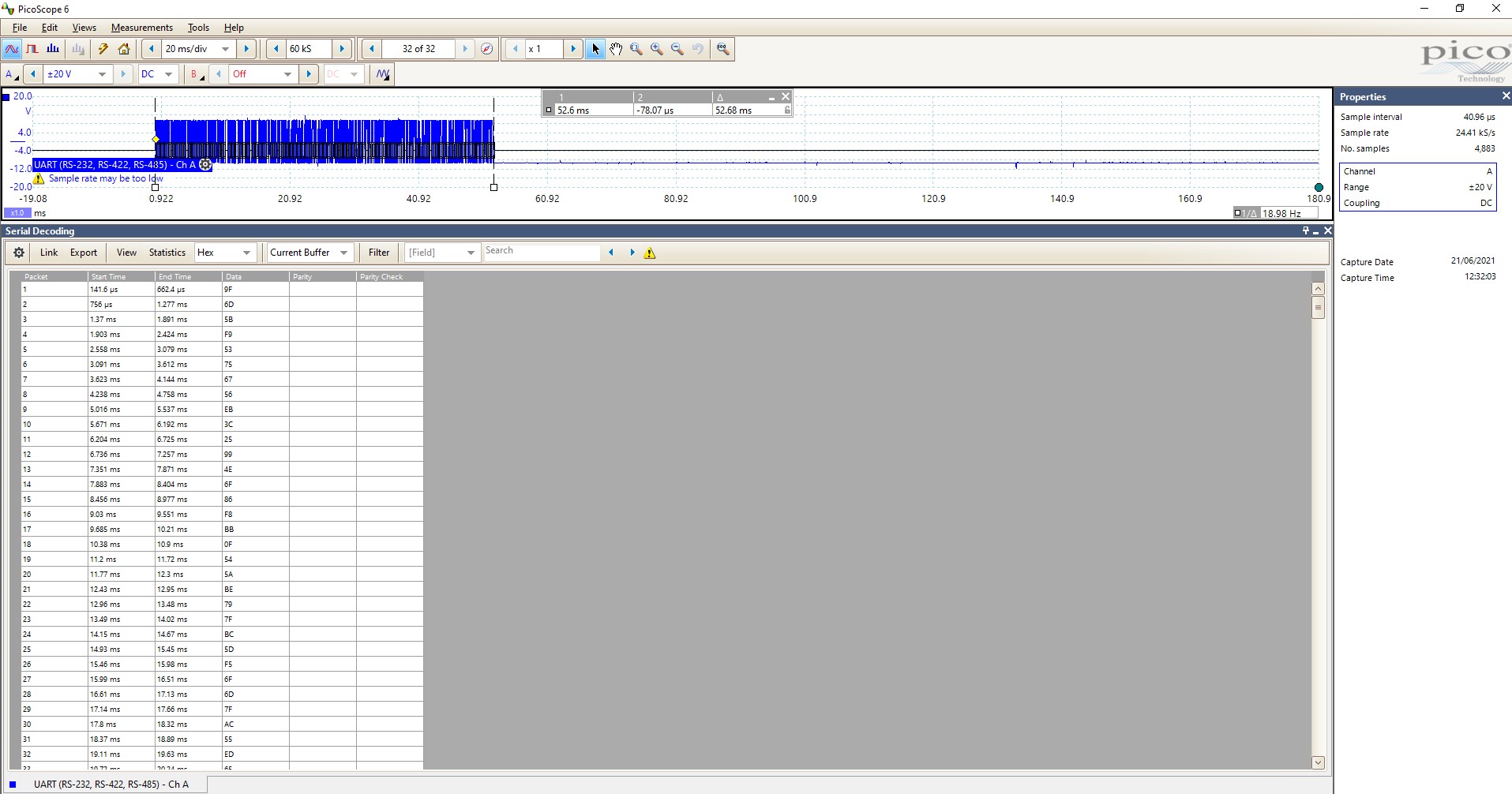Viewport: 1512px width, 794px height.
Task: Click second time ruler handle near 52.6 ms
Action: 494,187
